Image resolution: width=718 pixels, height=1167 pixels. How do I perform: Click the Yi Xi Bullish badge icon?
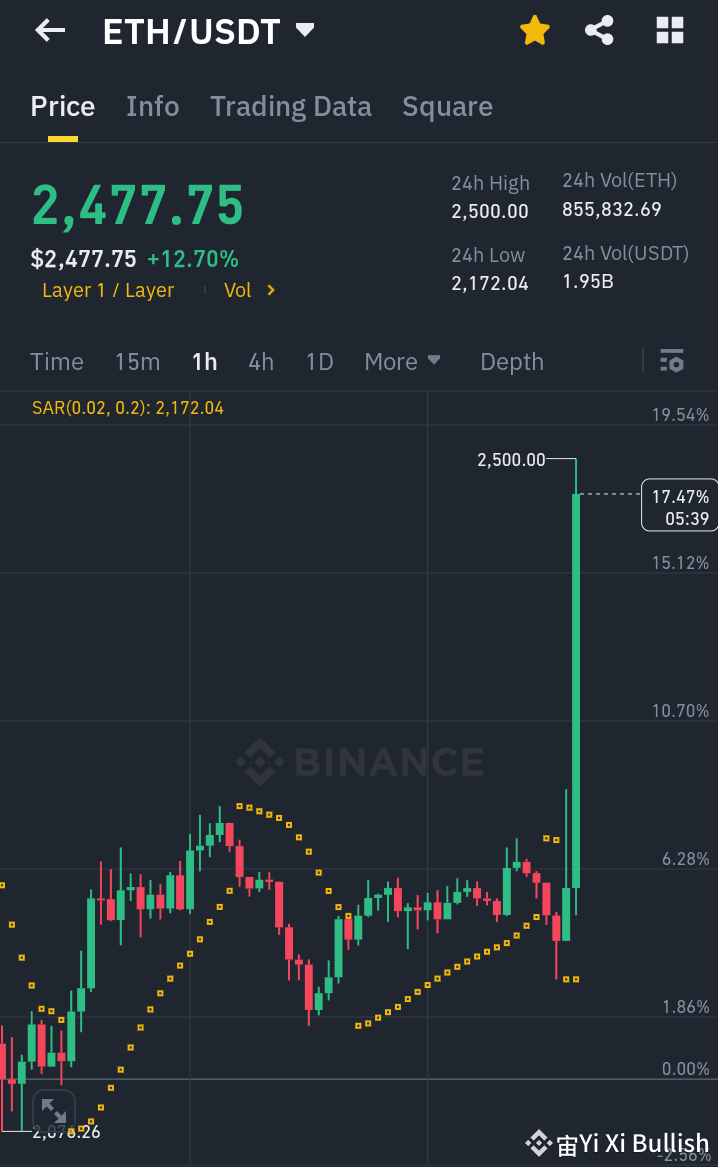pos(539,1141)
